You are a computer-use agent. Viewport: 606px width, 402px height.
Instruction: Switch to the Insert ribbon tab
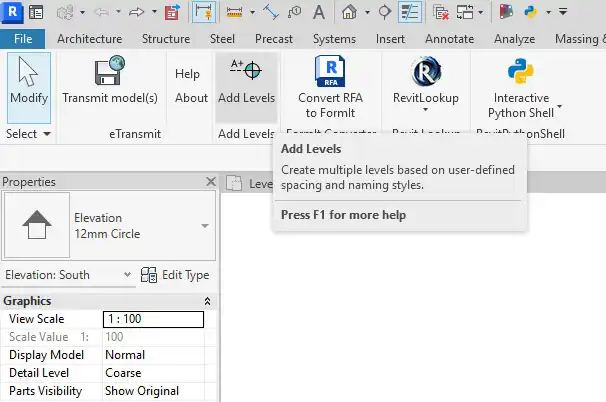pos(390,39)
